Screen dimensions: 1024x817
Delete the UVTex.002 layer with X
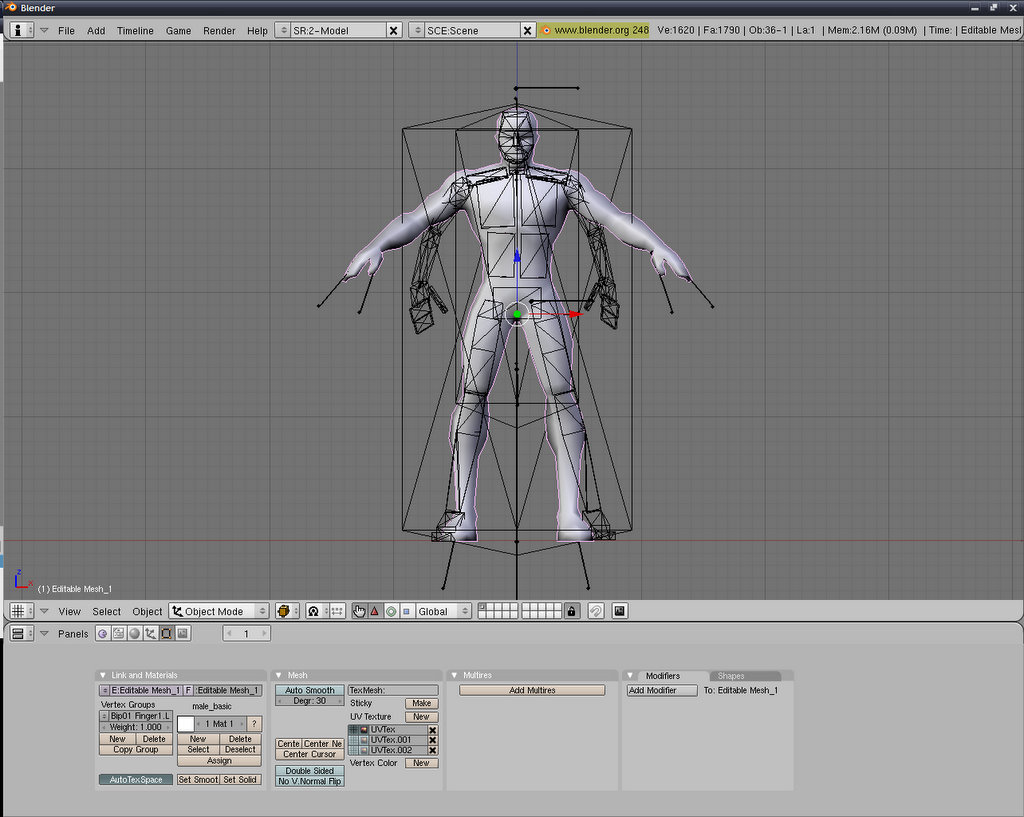point(433,750)
